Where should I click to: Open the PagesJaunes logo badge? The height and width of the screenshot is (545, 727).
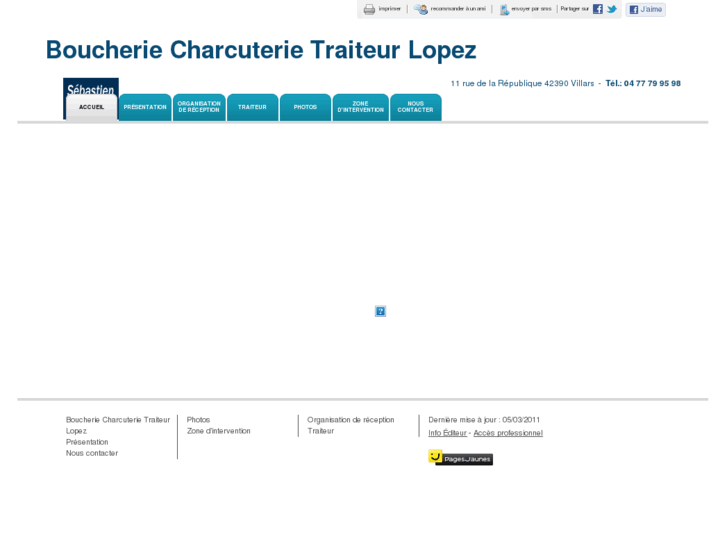460,458
